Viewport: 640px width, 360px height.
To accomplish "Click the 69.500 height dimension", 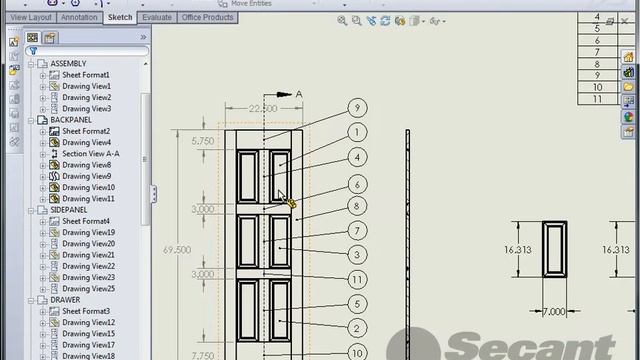I will click(x=177, y=250).
